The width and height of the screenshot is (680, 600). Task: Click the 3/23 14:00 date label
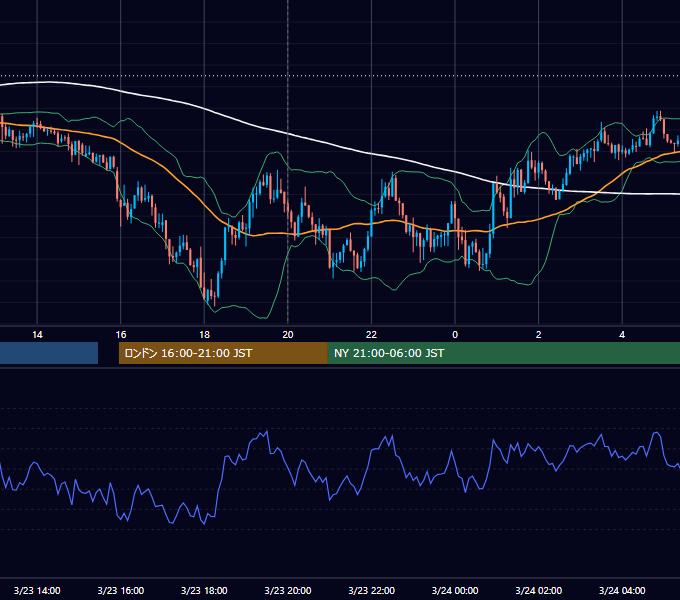coord(37,590)
